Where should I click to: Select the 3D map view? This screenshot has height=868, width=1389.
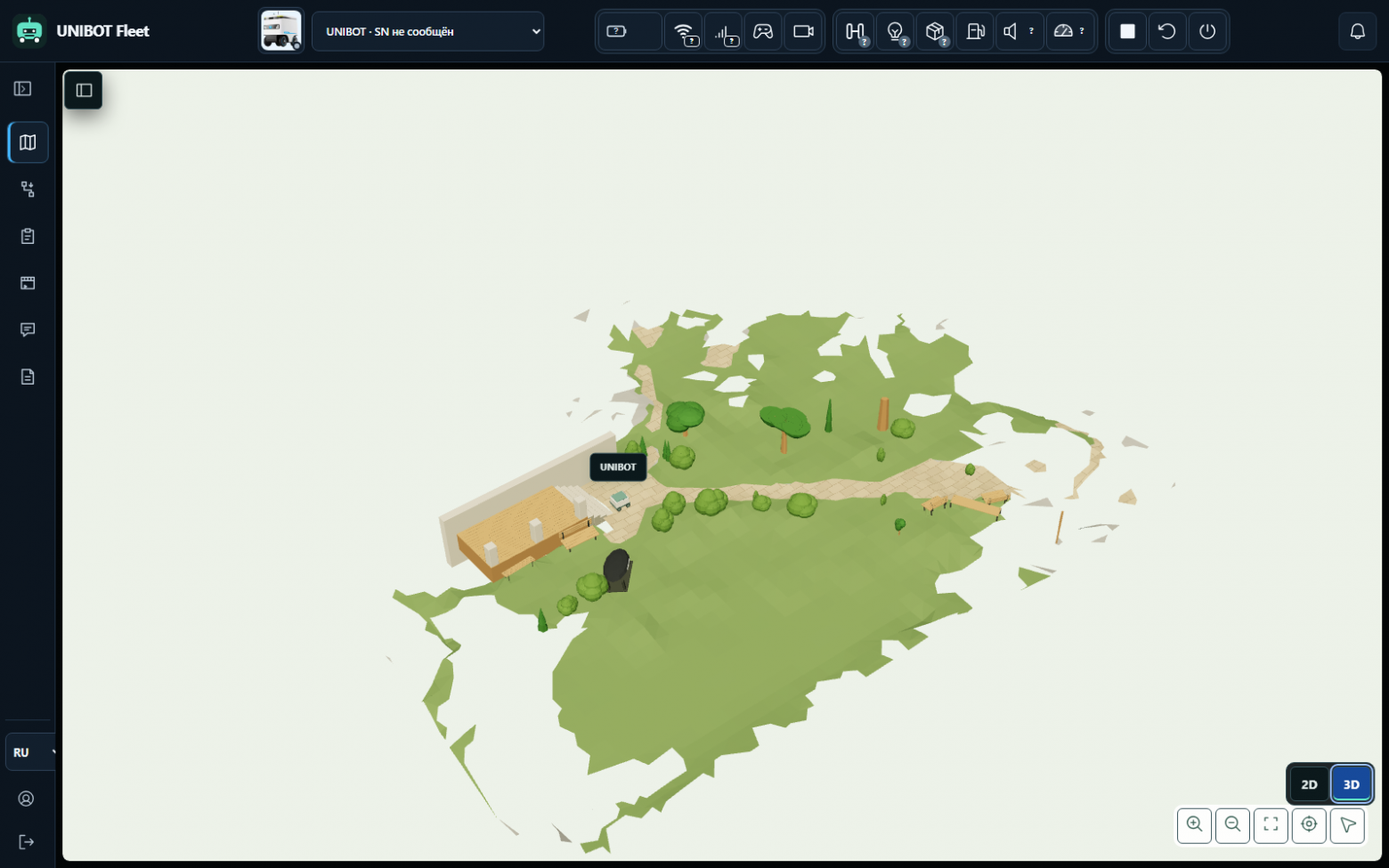coord(1351,784)
